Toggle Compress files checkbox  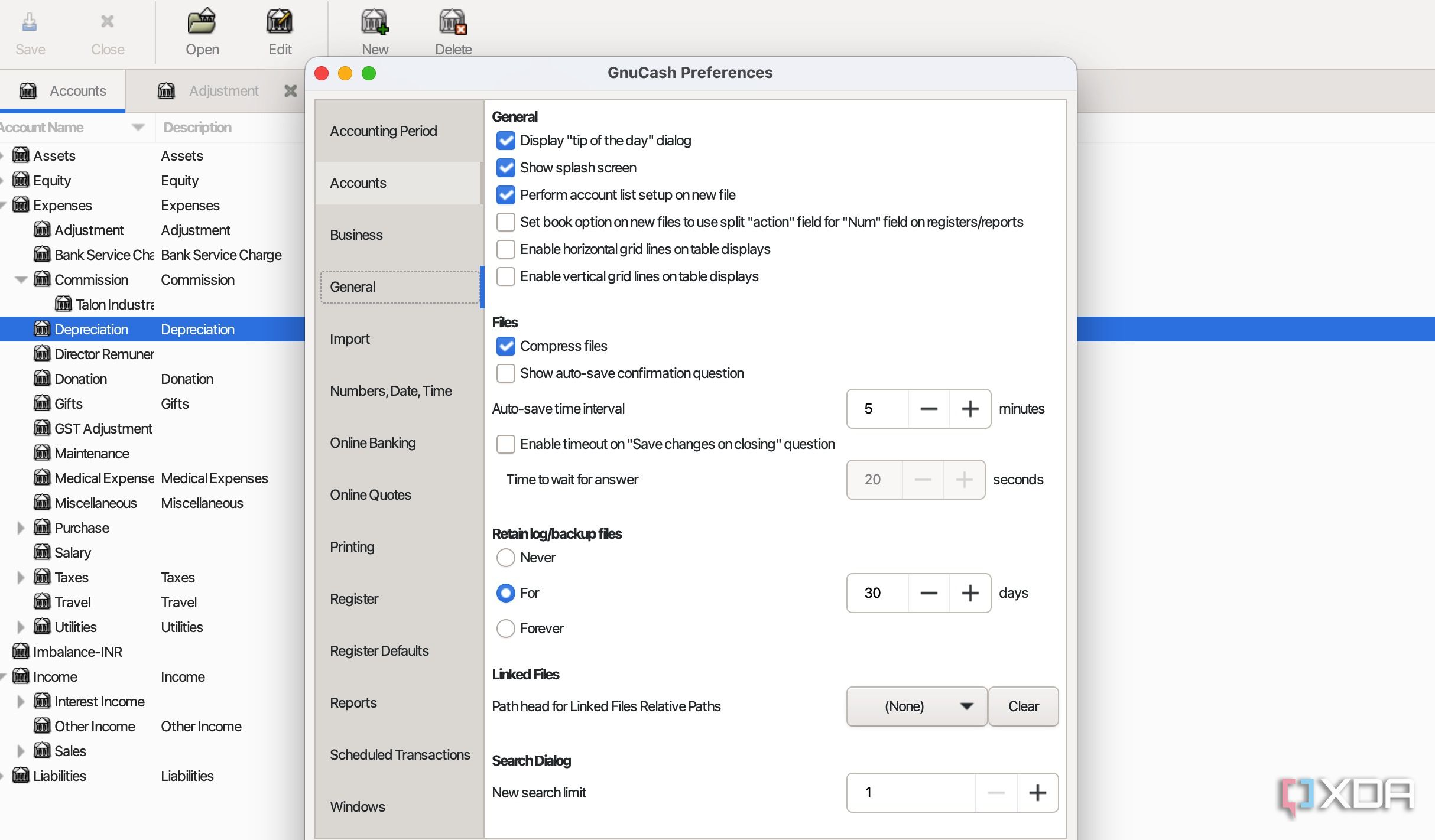(x=505, y=346)
